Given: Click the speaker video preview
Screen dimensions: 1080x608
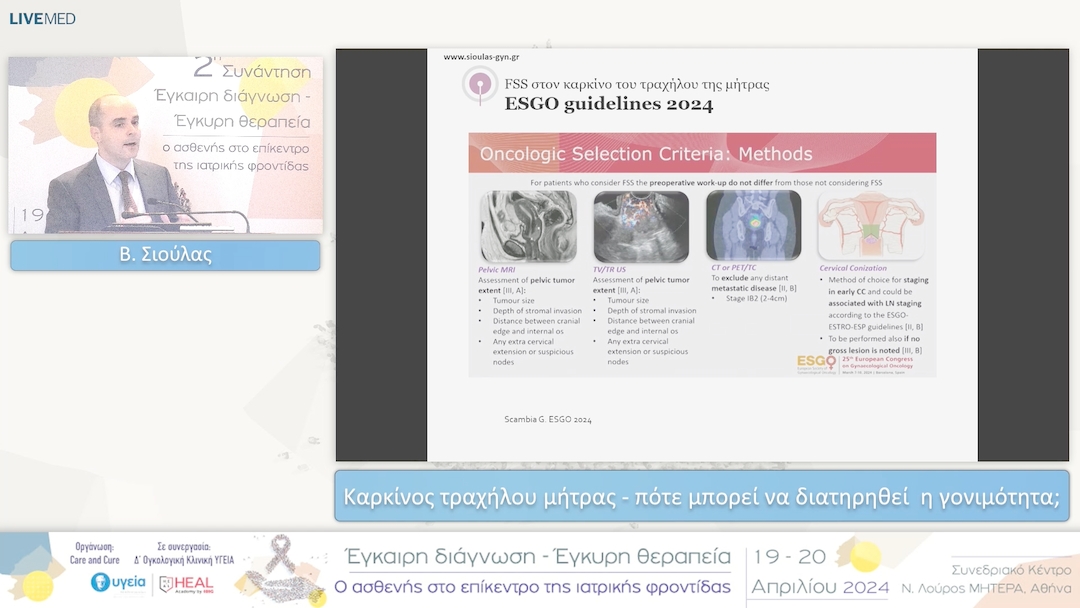Looking at the screenshot, I should click(x=165, y=145).
